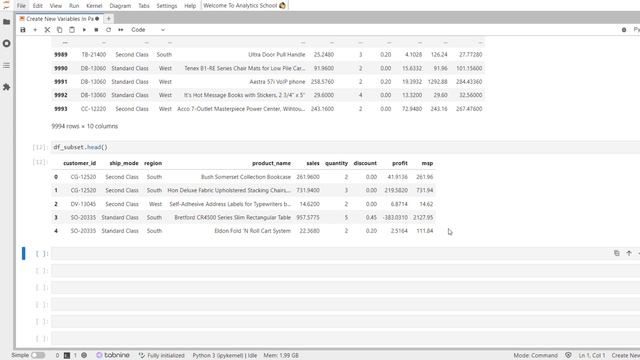Click the tabnine status bar item

(x=113, y=355)
